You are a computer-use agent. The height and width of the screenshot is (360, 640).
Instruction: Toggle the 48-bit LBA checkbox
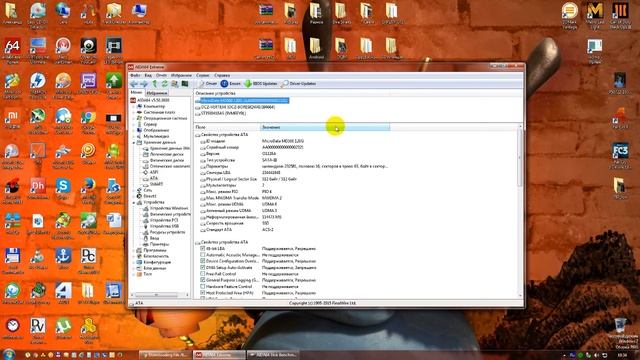(202, 248)
